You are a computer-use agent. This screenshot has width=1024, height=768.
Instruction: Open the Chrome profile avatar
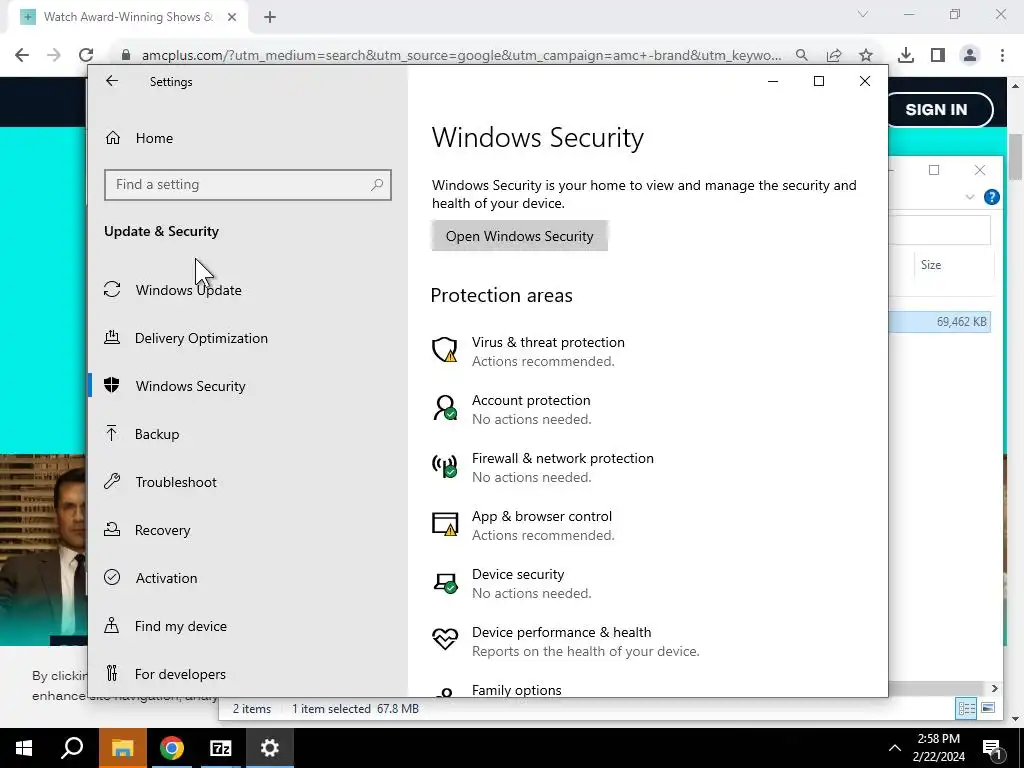[970, 55]
